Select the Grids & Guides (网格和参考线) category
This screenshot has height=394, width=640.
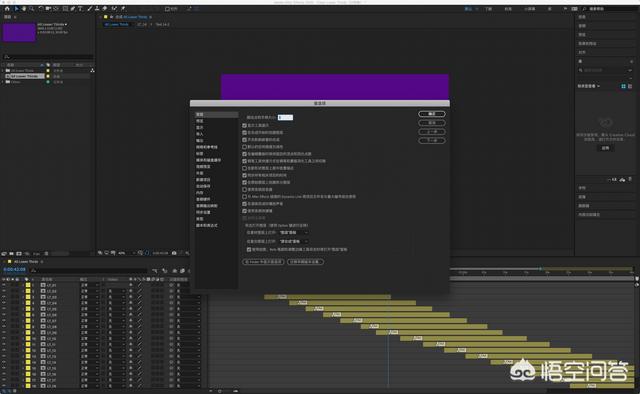207,147
